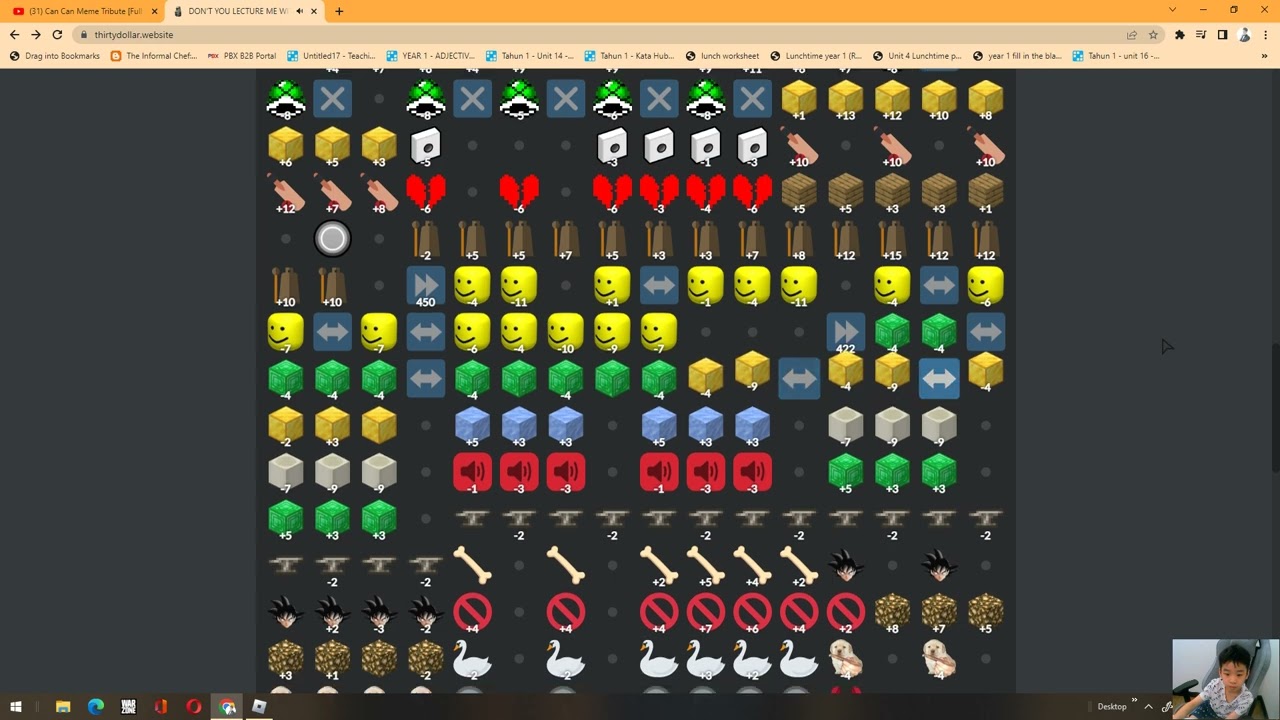Open a new browser tab

[x=339, y=11]
